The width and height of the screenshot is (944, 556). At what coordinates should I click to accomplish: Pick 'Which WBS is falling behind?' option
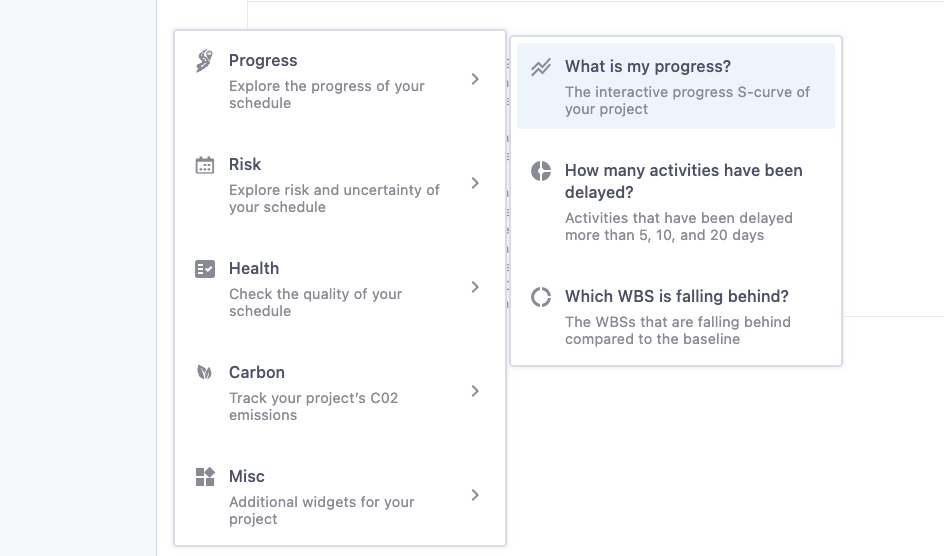point(675,317)
